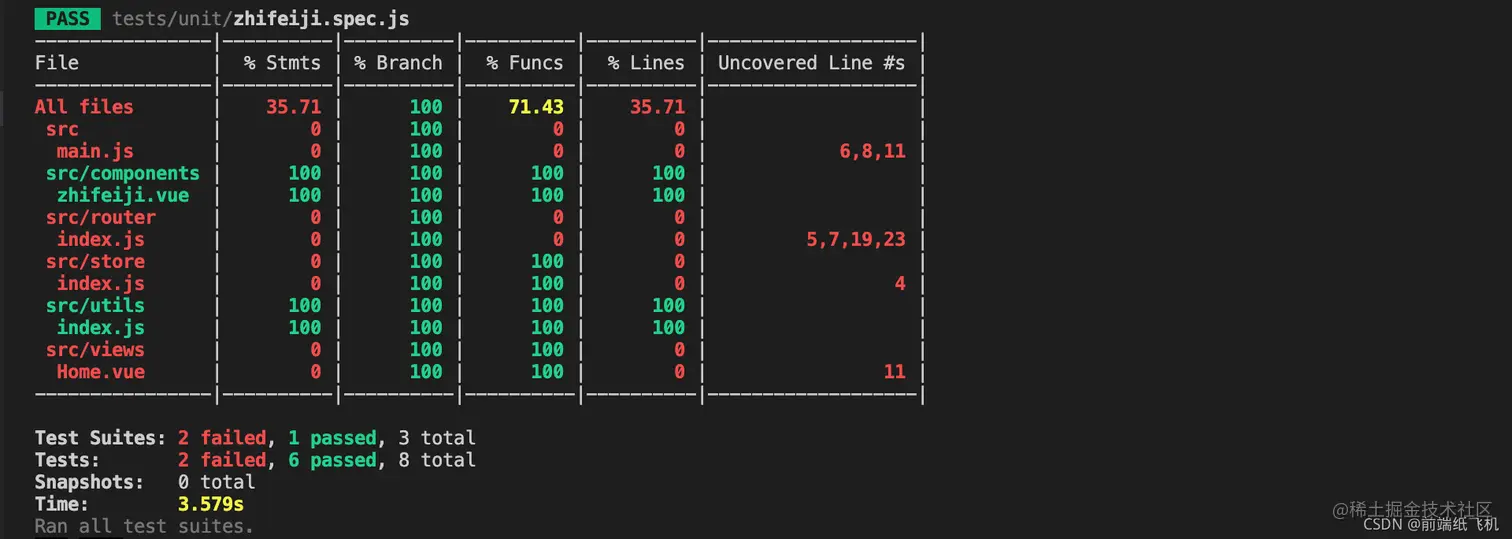Screen dimensions: 1512x539
Task: Click the % Branch column header
Action: 398,63
